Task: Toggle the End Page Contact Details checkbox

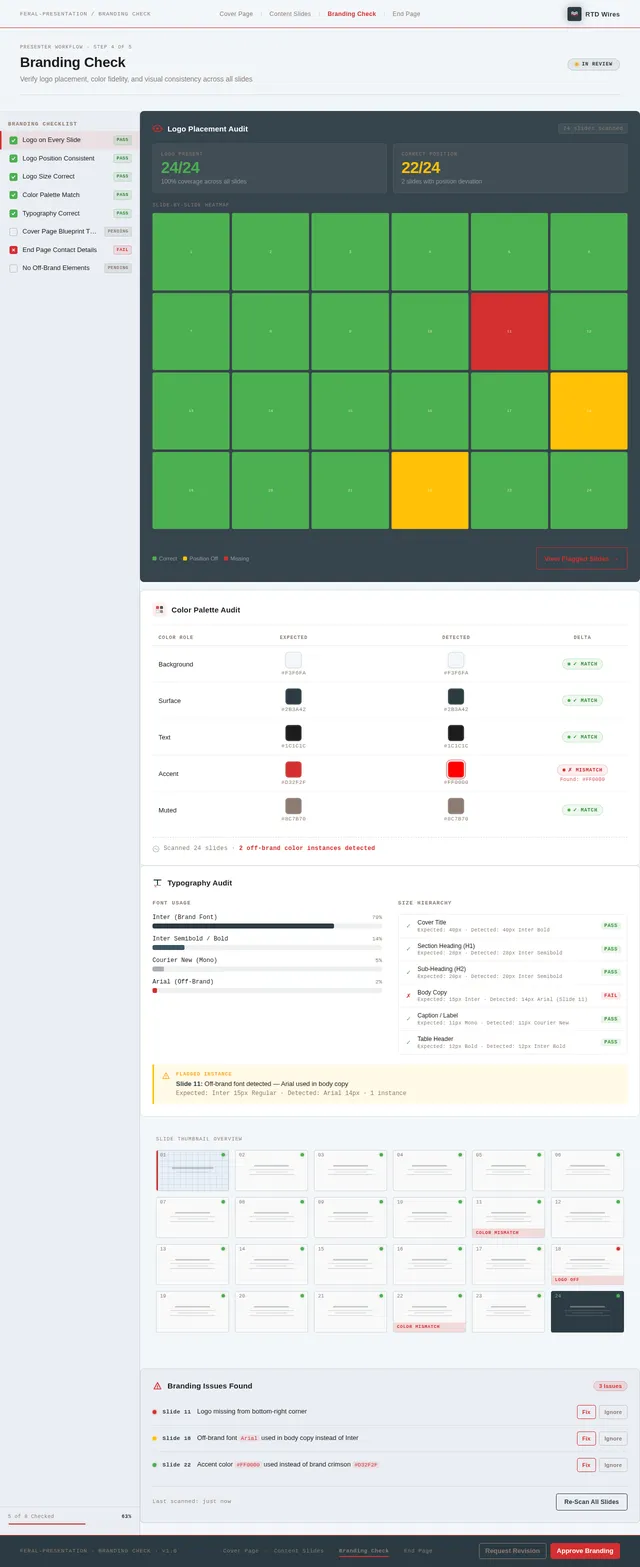Action: pos(13,250)
